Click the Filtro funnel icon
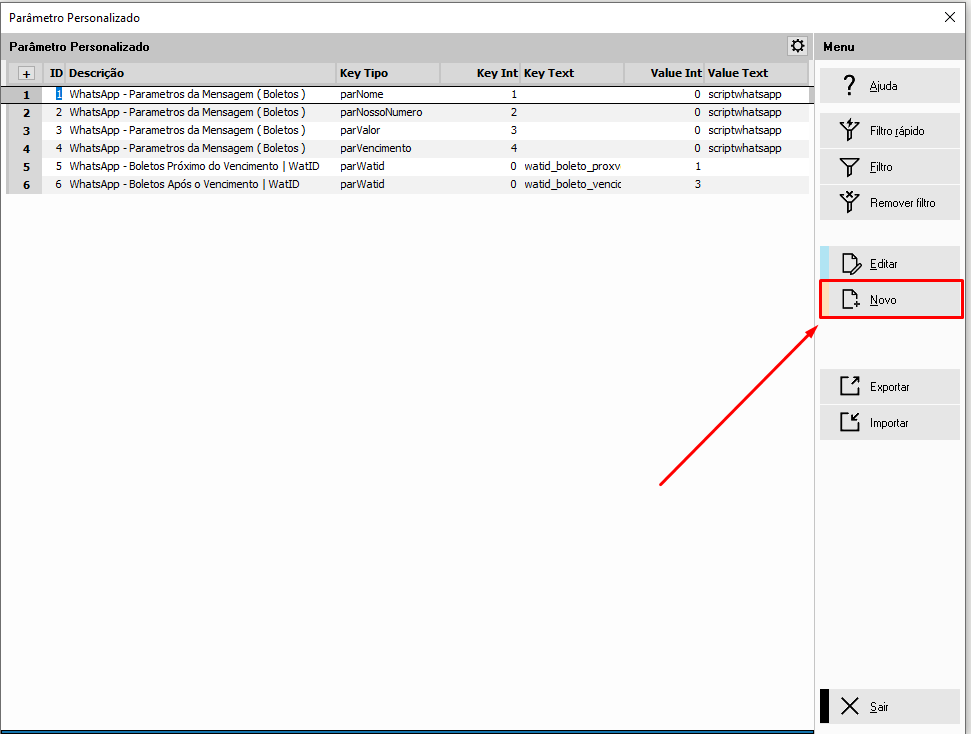 (849, 167)
